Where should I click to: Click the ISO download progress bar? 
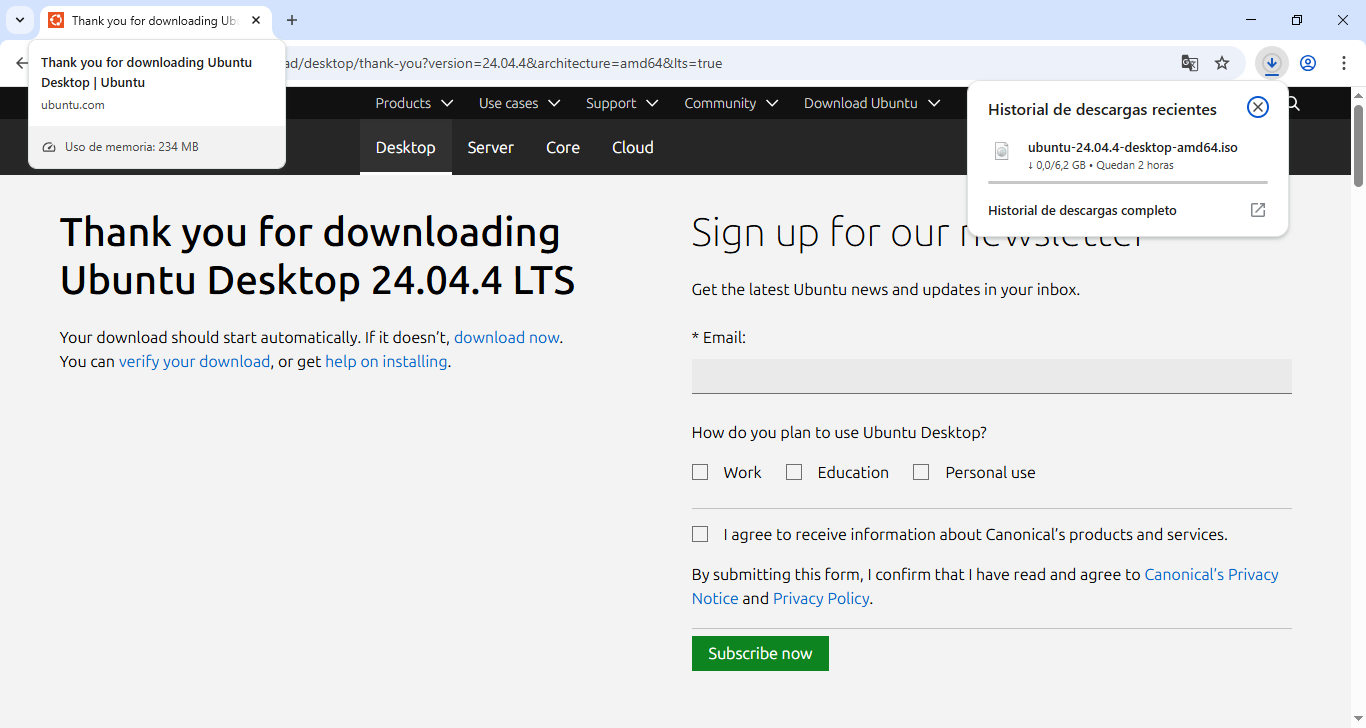coord(1128,183)
